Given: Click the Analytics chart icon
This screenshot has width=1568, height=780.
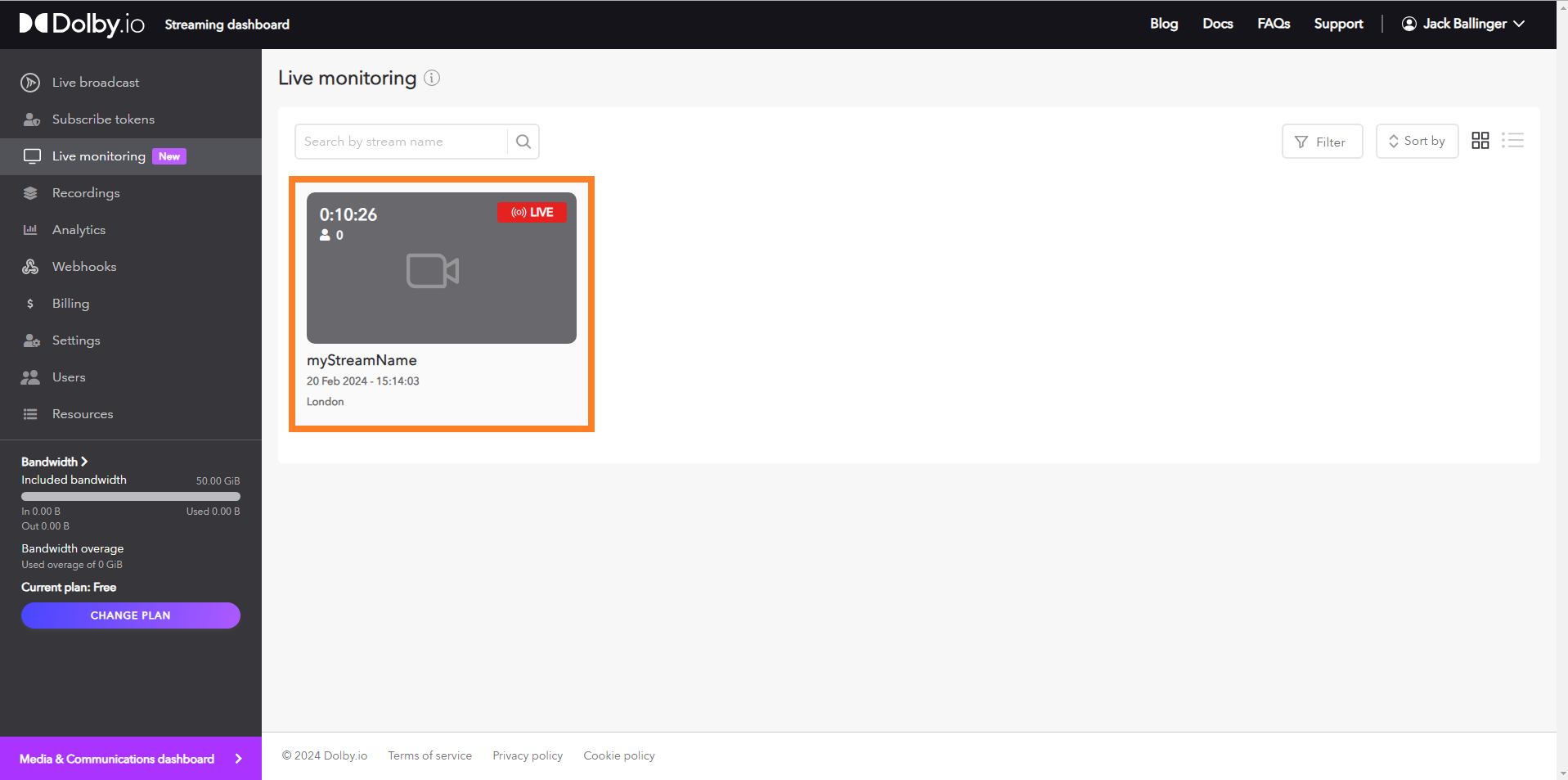Looking at the screenshot, I should click(x=30, y=230).
